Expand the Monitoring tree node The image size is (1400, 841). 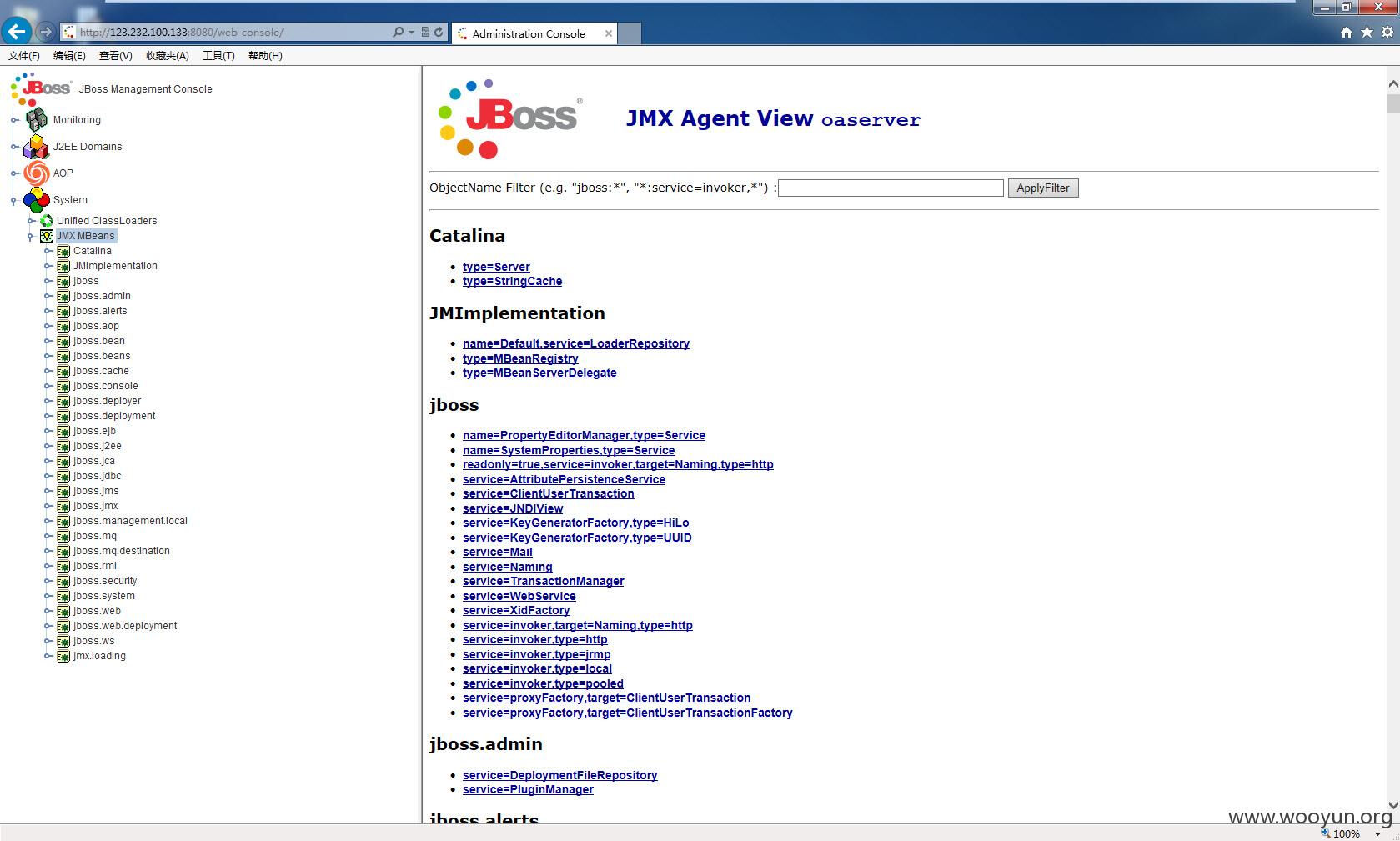point(14,120)
